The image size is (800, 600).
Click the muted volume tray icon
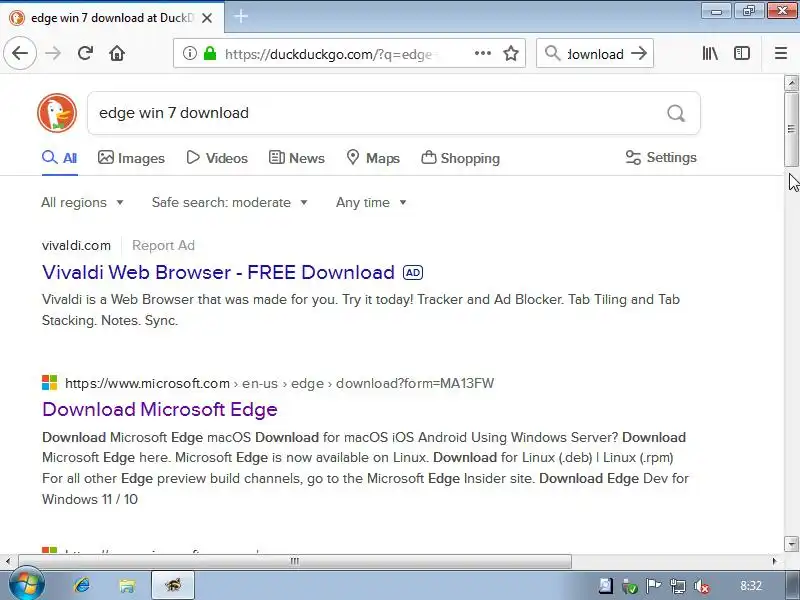point(702,586)
